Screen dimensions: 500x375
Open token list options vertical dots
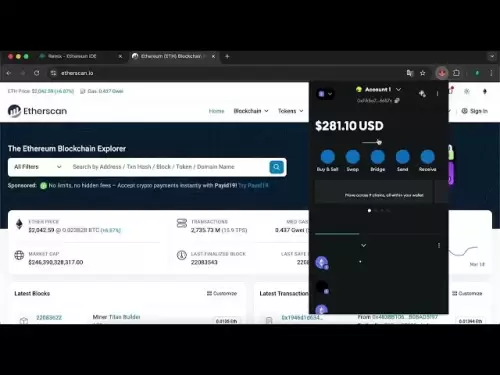tap(439, 246)
